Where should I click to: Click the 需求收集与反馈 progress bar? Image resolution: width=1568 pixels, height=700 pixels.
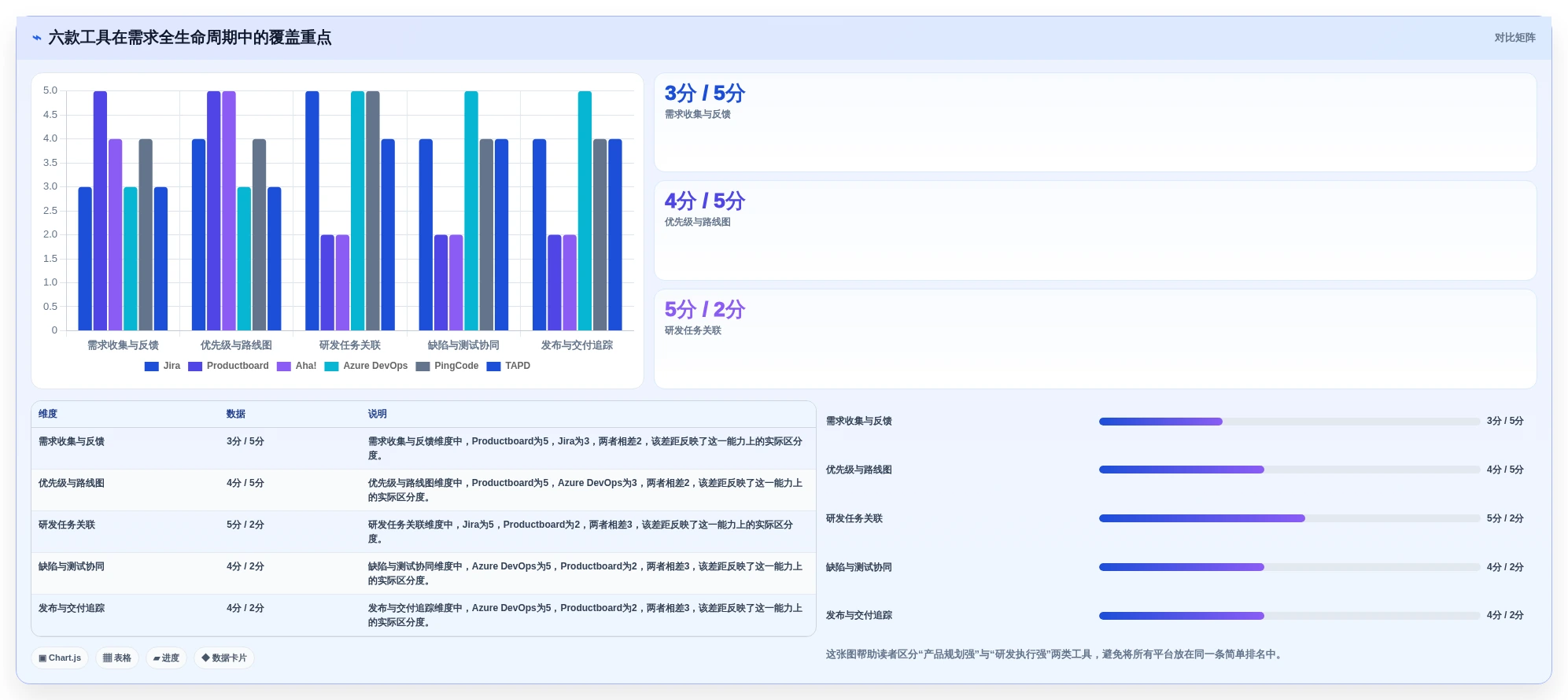point(1289,422)
